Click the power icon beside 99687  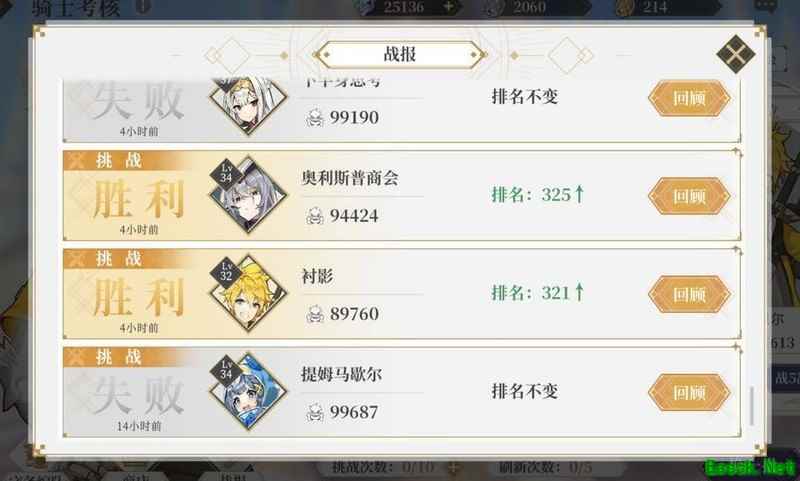(315, 412)
